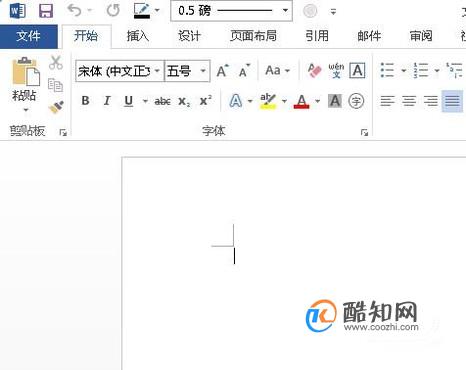This screenshot has height=370, width=466.
Task: Switch to the 插入 tab
Action: [x=138, y=36]
